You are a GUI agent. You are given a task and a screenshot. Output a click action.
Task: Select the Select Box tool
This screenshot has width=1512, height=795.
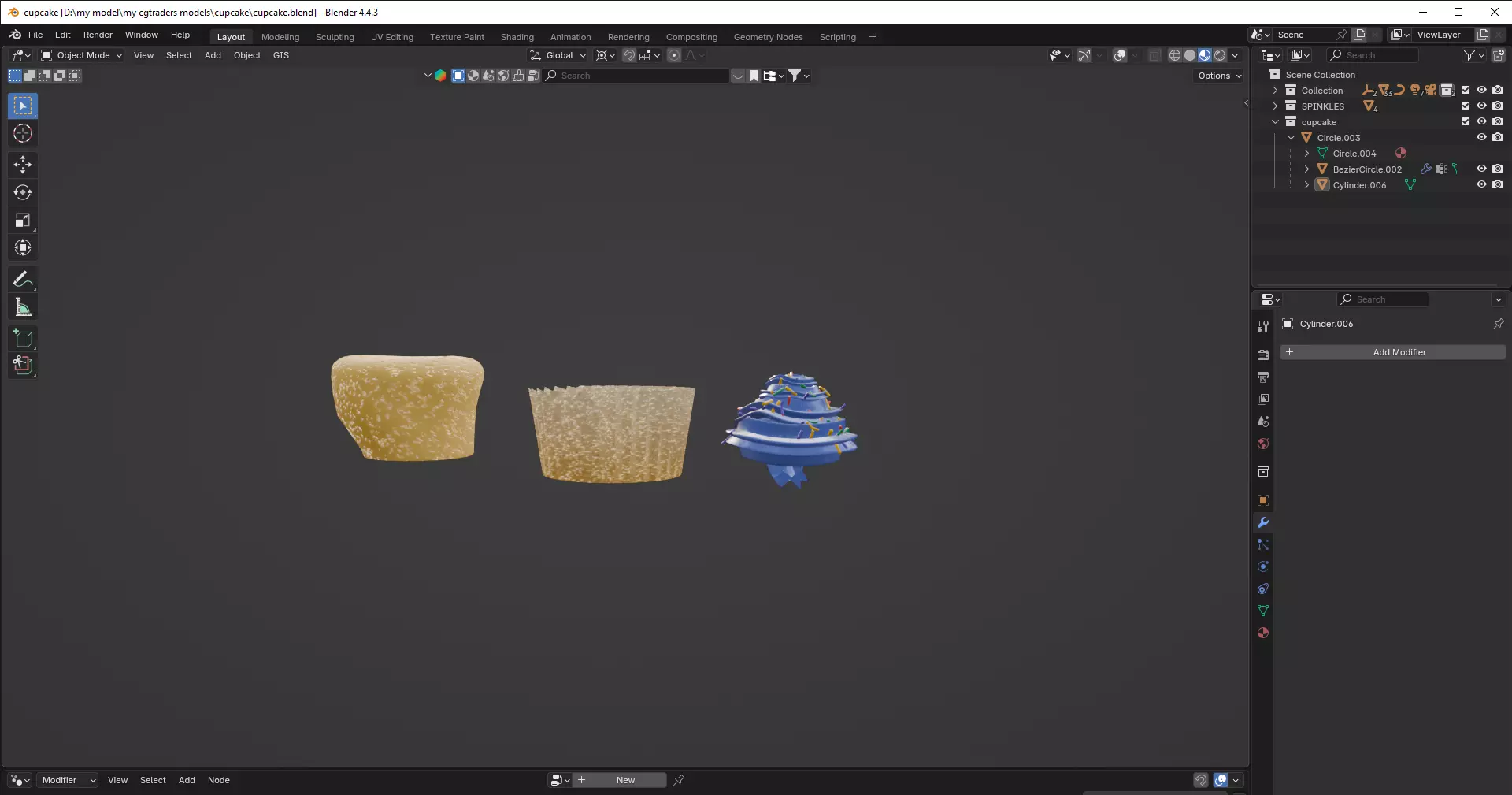[23, 106]
